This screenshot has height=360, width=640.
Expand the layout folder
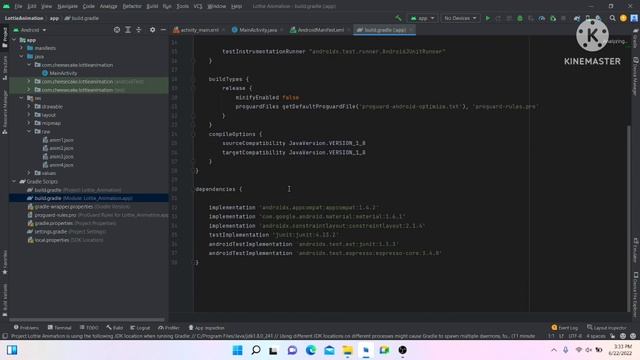(x=29, y=115)
